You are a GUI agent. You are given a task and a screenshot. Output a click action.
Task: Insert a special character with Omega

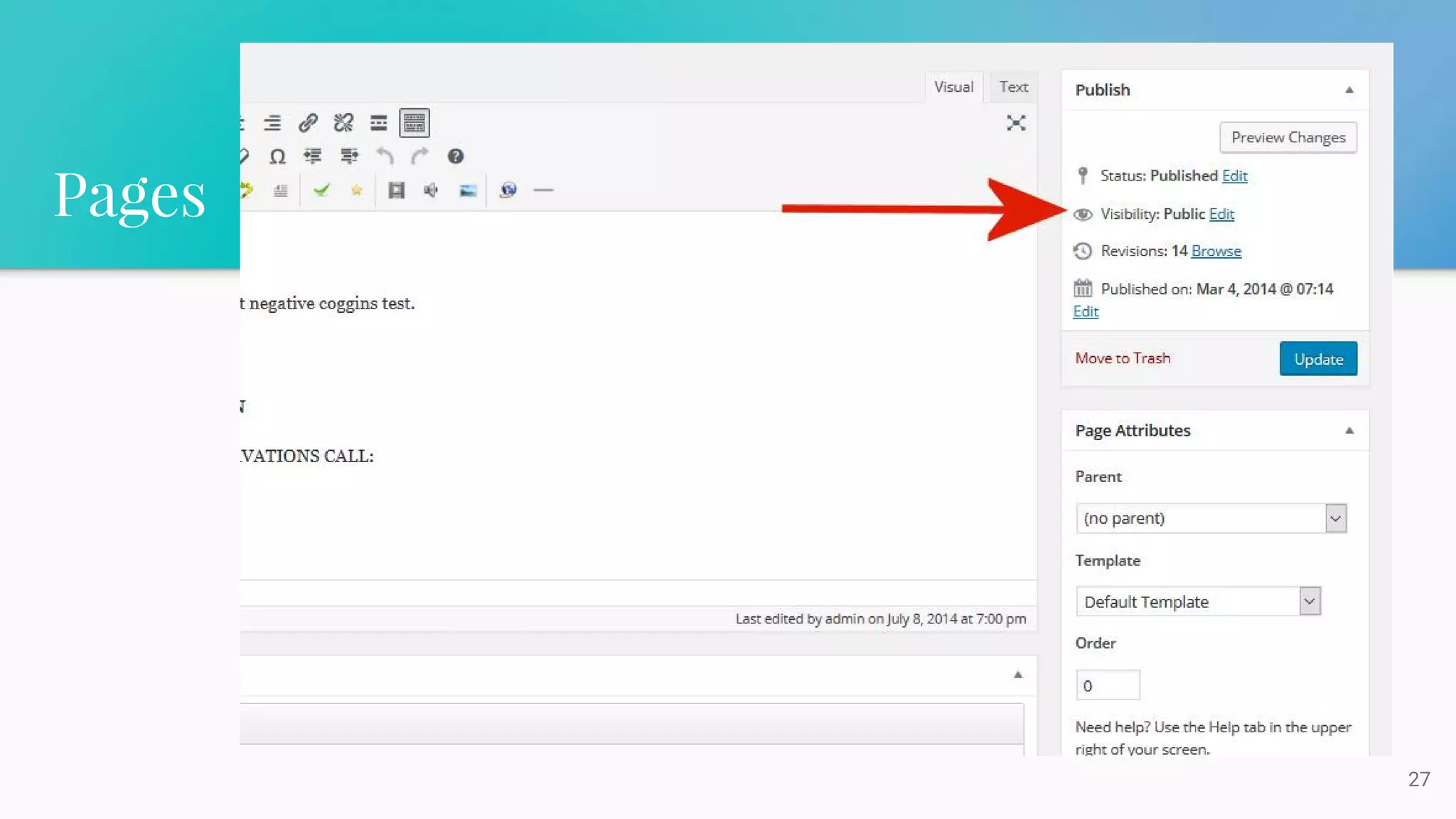pyautogui.click(x=277, y=156)
